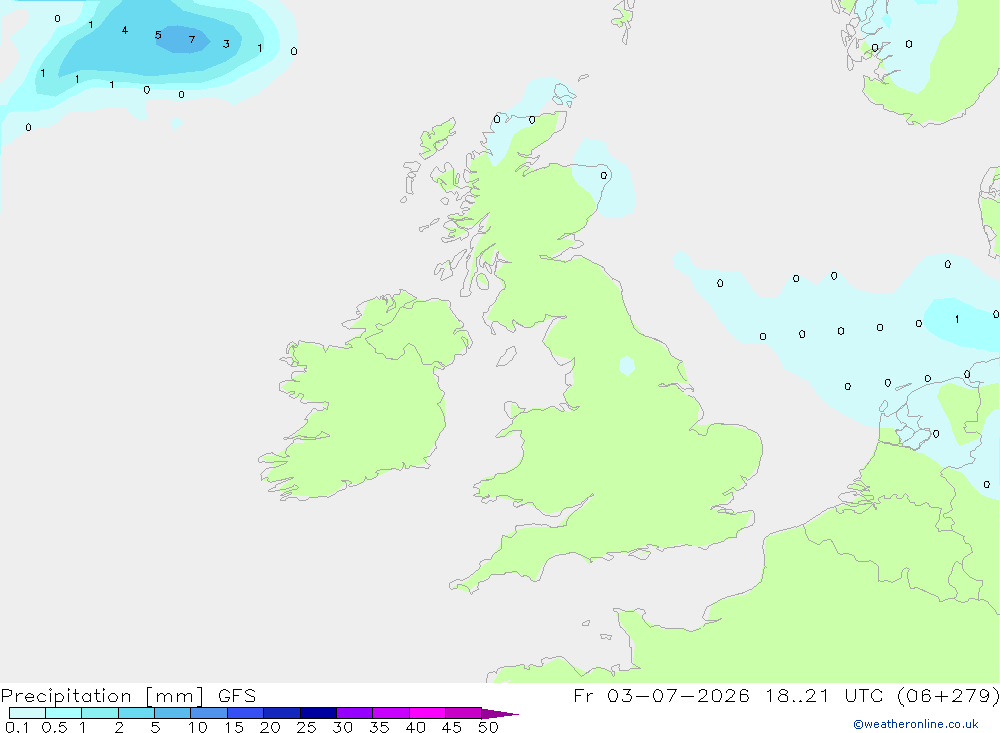Image resolution: width=1000 pixels, height=733 pixels.
Task: Click the 35–40 mm violet legend swatch
Action: [390, 713]
